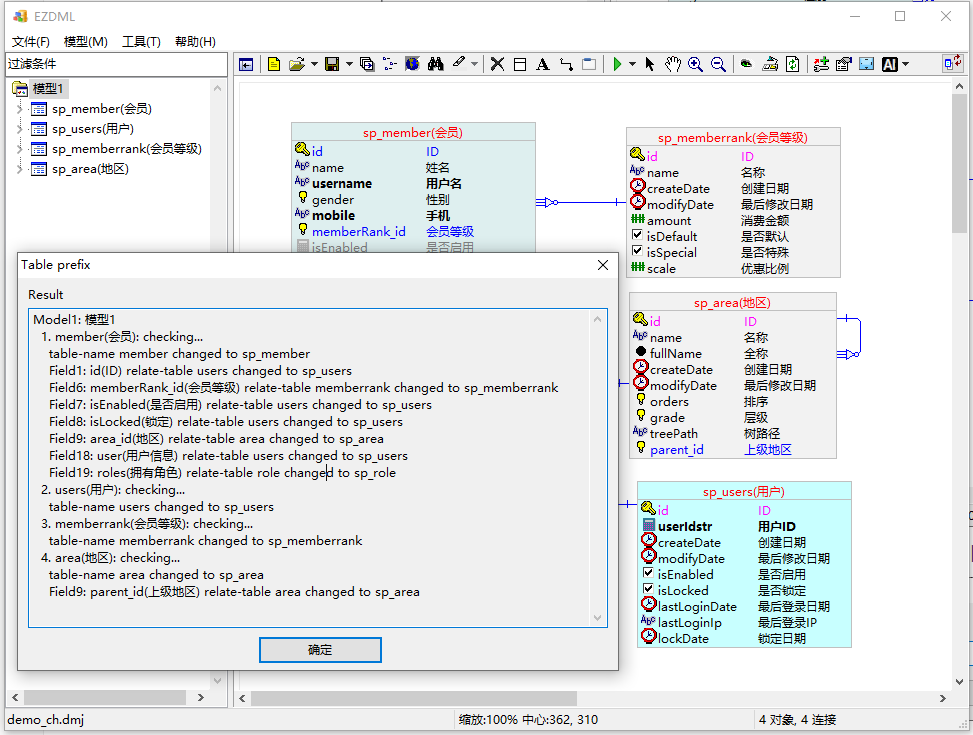Open the 工具(T) menu
Image resolution: width=973 pixels, height=735 pixels.
pos(141,41)
